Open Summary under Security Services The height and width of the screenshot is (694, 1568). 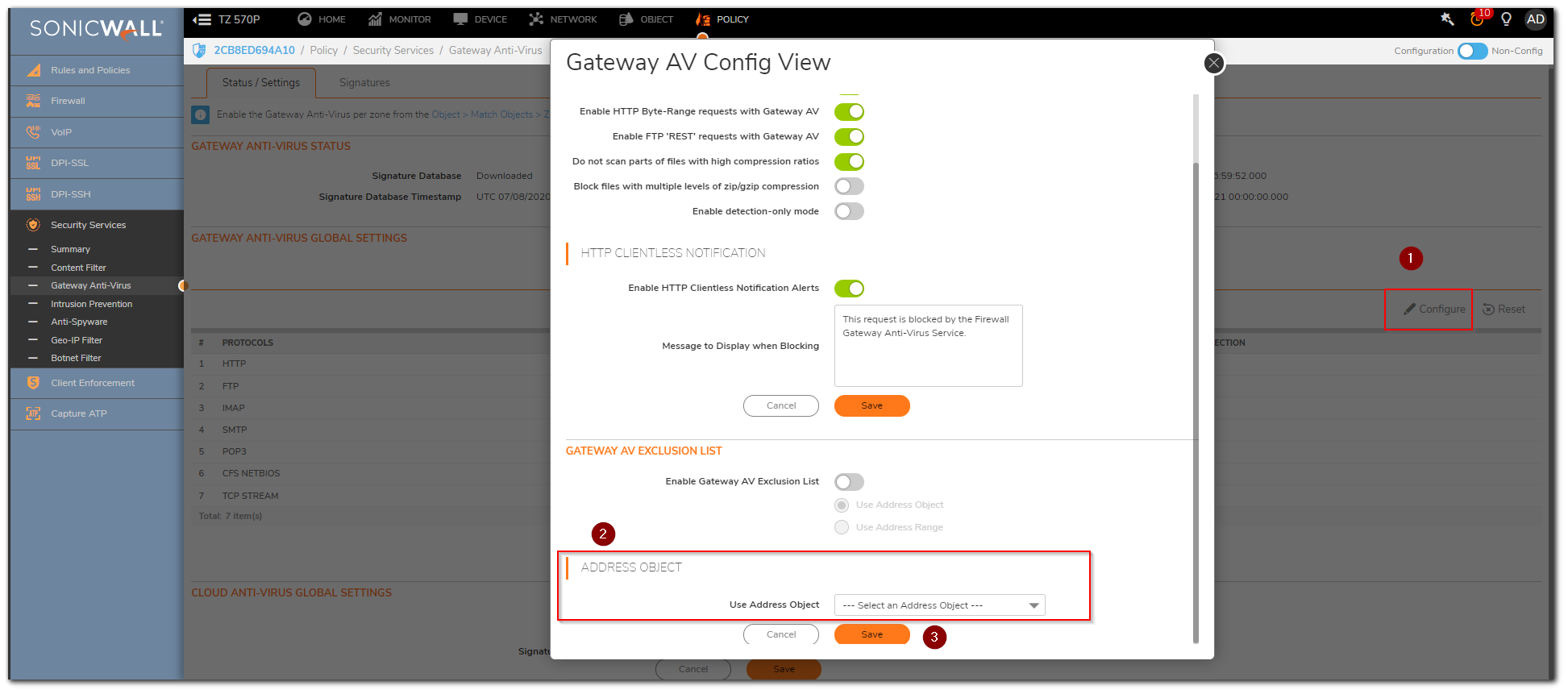tap(70, 249)
